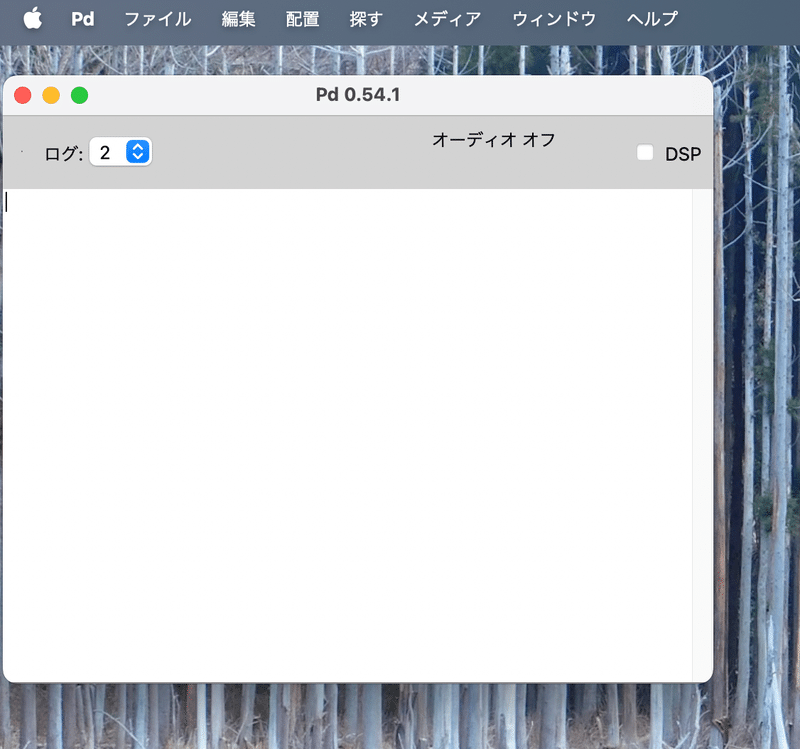Open the ウィンドウ menu
The width and height of the screenshot is (800, 749).
tap(553, 19)
